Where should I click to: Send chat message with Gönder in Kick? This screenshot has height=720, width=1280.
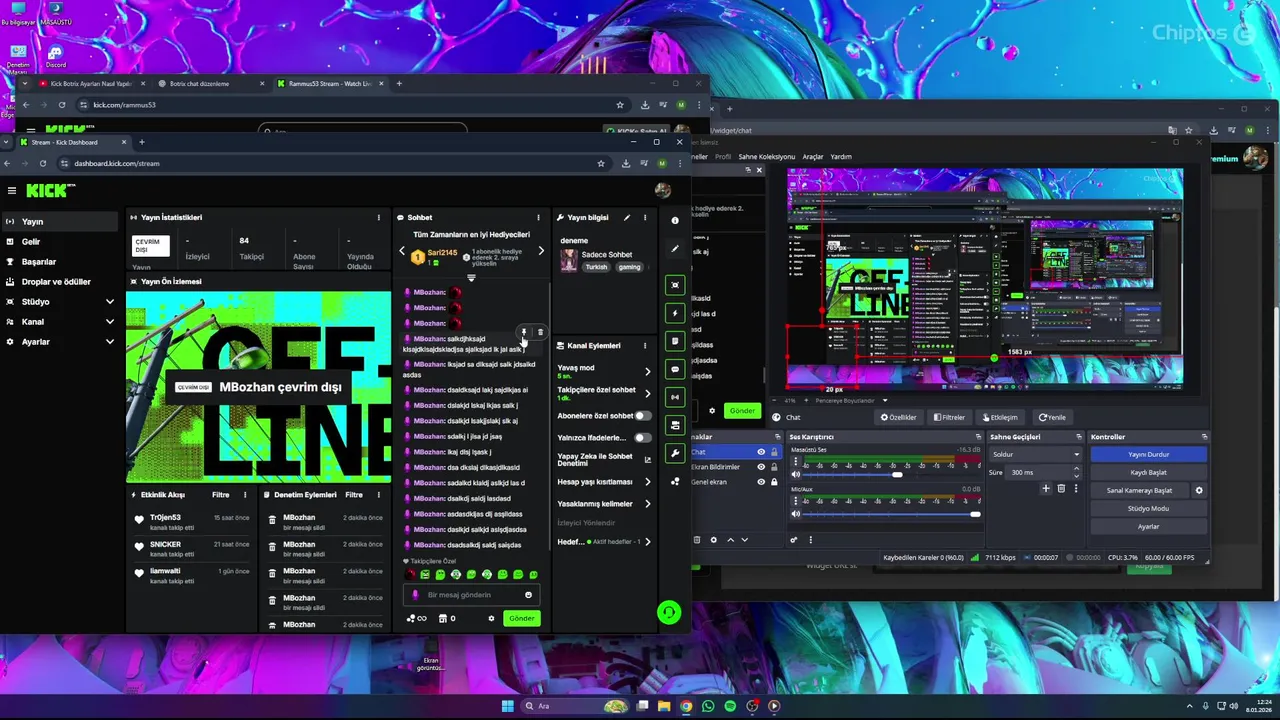(x=522, y=618)
